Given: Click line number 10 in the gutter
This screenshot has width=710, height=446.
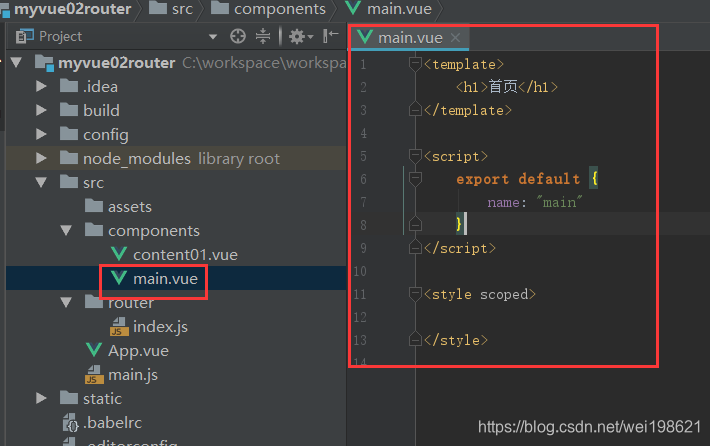Looking at the screenshot, I should (x=360, y=271).
